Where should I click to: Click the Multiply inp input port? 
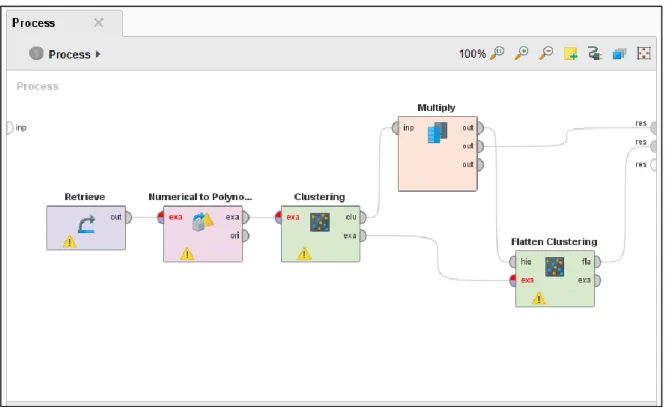[395, 128]
